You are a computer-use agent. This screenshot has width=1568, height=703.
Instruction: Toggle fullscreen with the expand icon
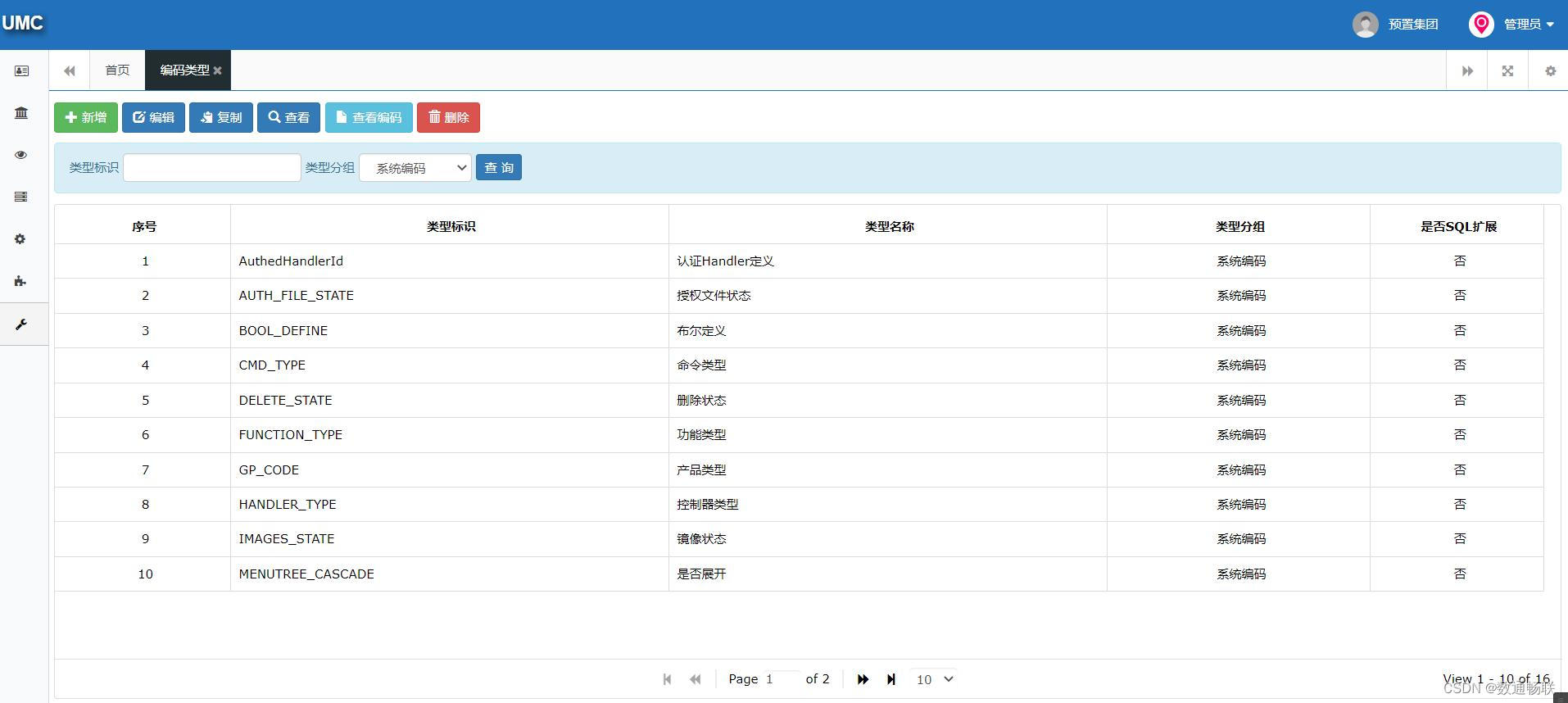(1507, 71)
